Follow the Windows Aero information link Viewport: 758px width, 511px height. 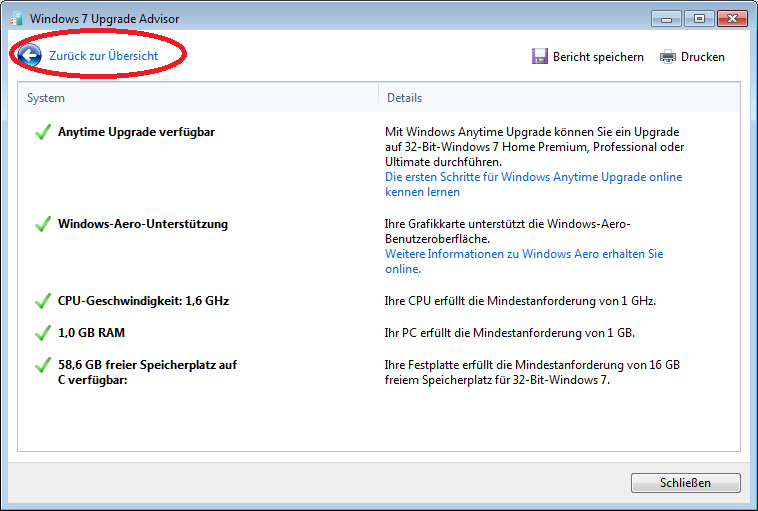524,261
